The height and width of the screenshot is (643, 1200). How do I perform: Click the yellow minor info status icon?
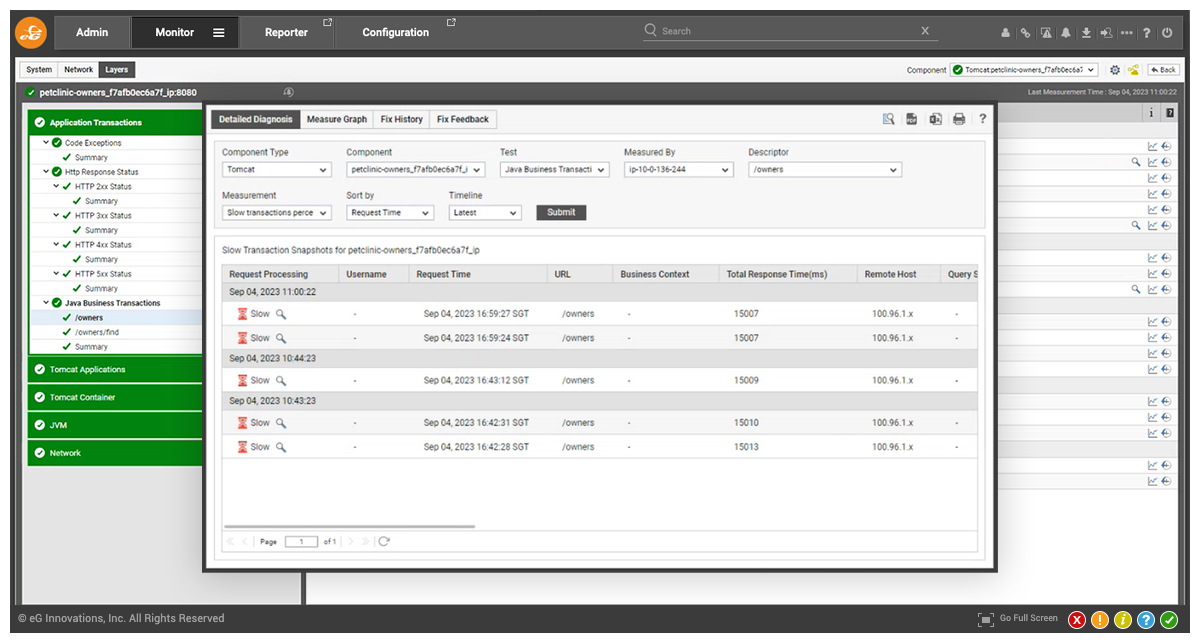pos(1123,620)
